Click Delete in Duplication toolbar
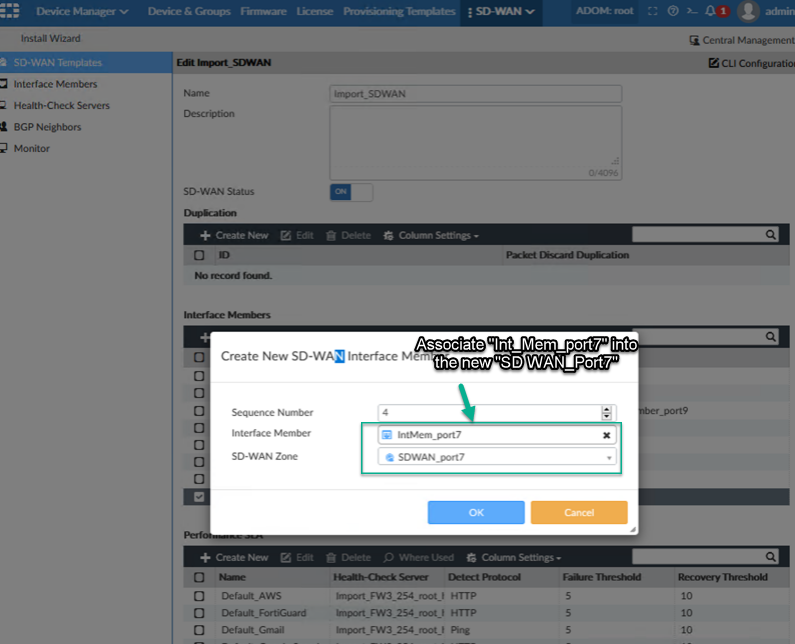 348,235
